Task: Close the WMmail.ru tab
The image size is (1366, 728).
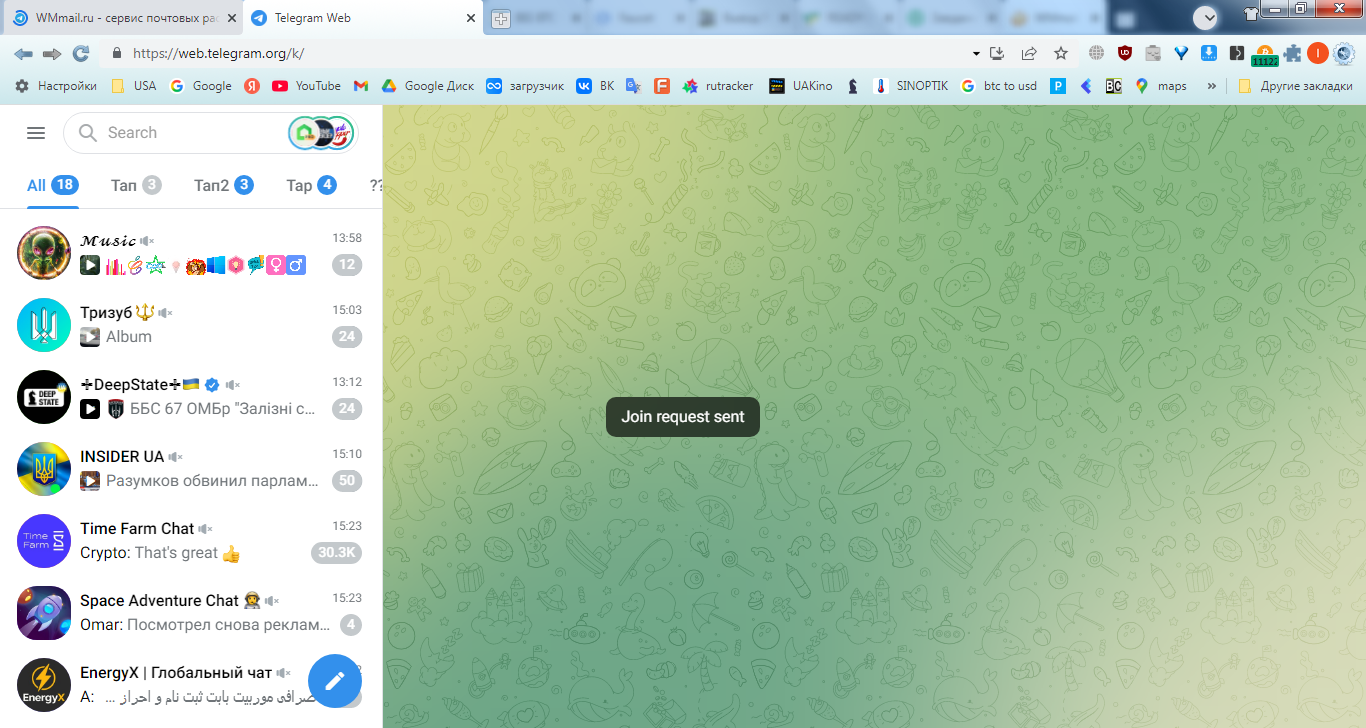Action: (231, 18)
